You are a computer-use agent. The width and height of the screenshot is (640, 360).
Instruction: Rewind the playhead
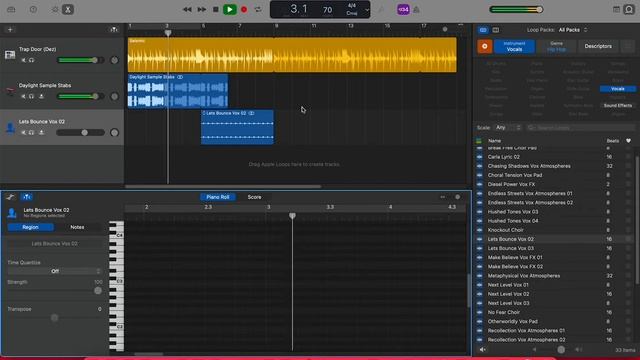[x=187, y=9]
